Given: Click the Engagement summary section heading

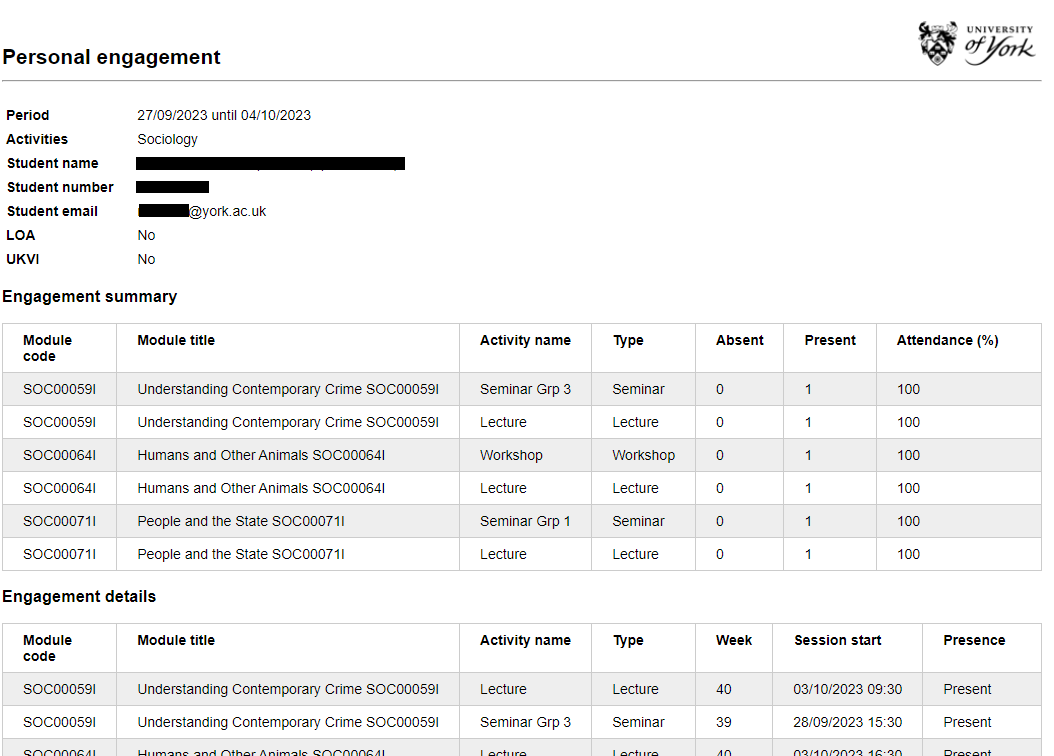Looking at the screenshot, I should coord(89,296).
